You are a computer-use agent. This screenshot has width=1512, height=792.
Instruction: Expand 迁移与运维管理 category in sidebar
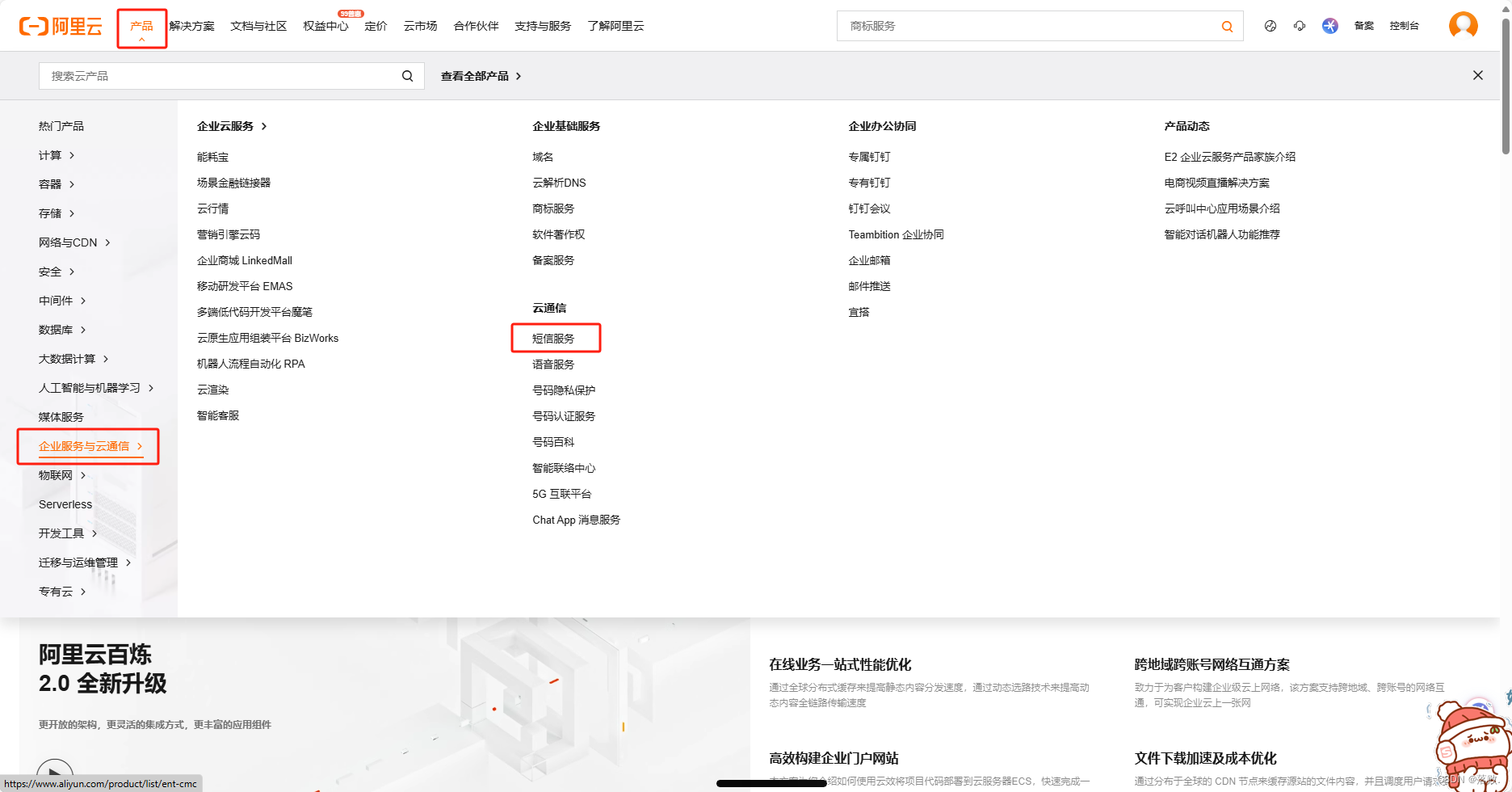pos(85,562)
